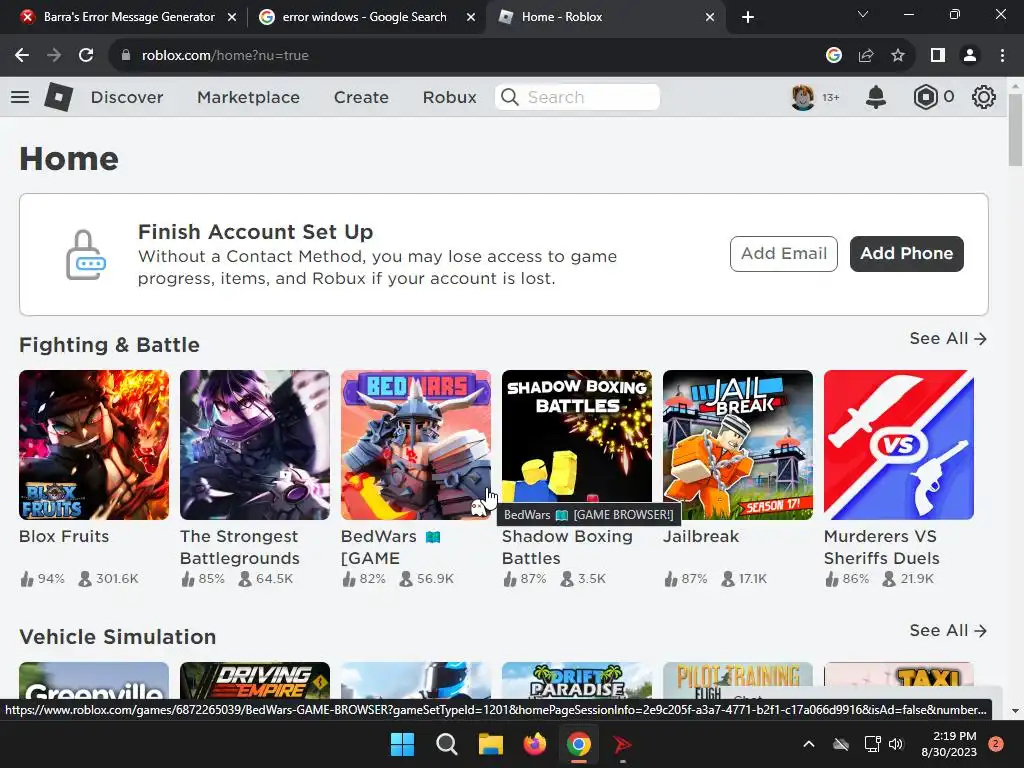
Task: Open the Marketplace menu item
Action: [249, 97]
